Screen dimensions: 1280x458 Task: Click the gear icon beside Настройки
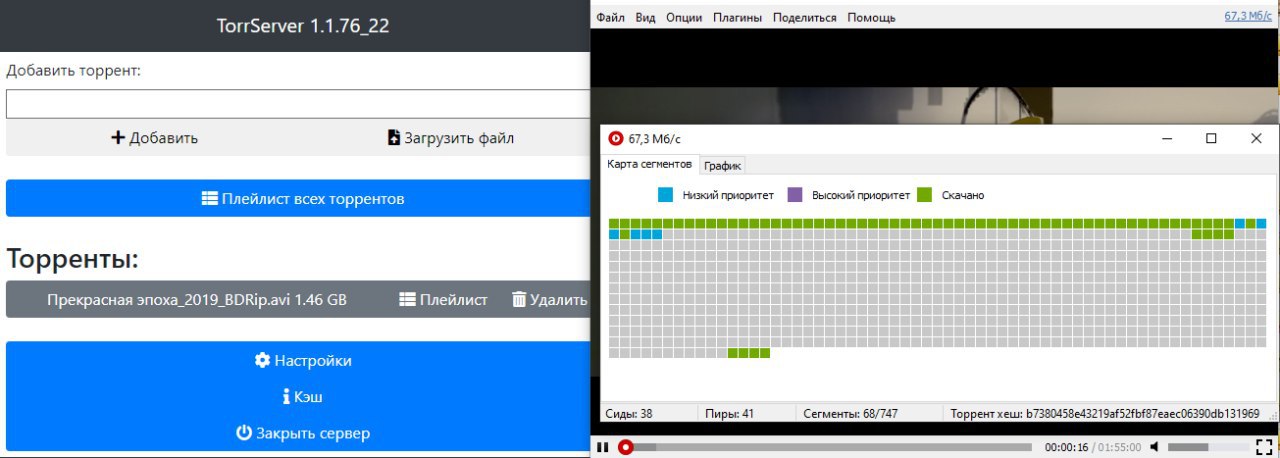262,360
